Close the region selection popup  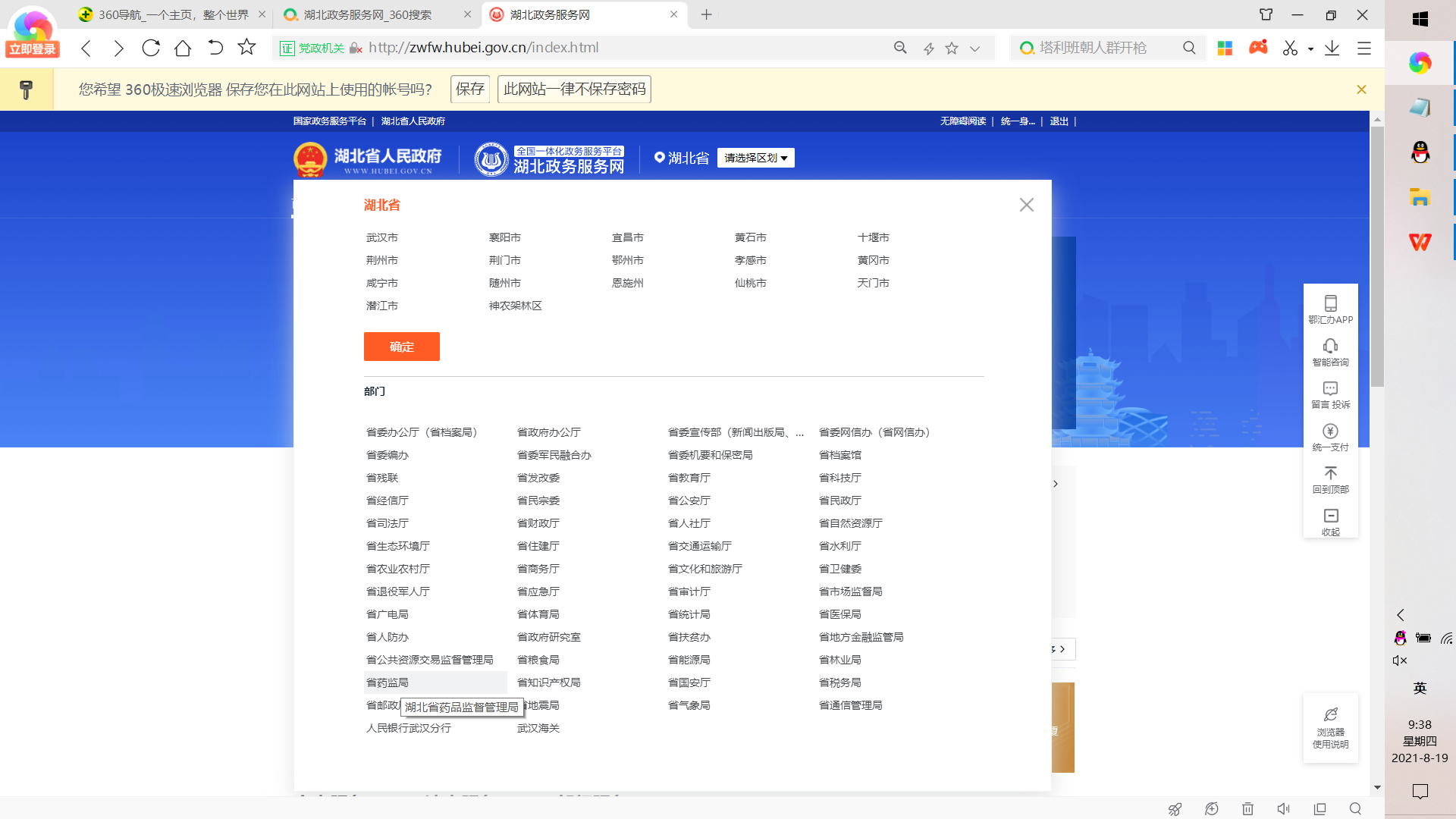[1027, 205]
